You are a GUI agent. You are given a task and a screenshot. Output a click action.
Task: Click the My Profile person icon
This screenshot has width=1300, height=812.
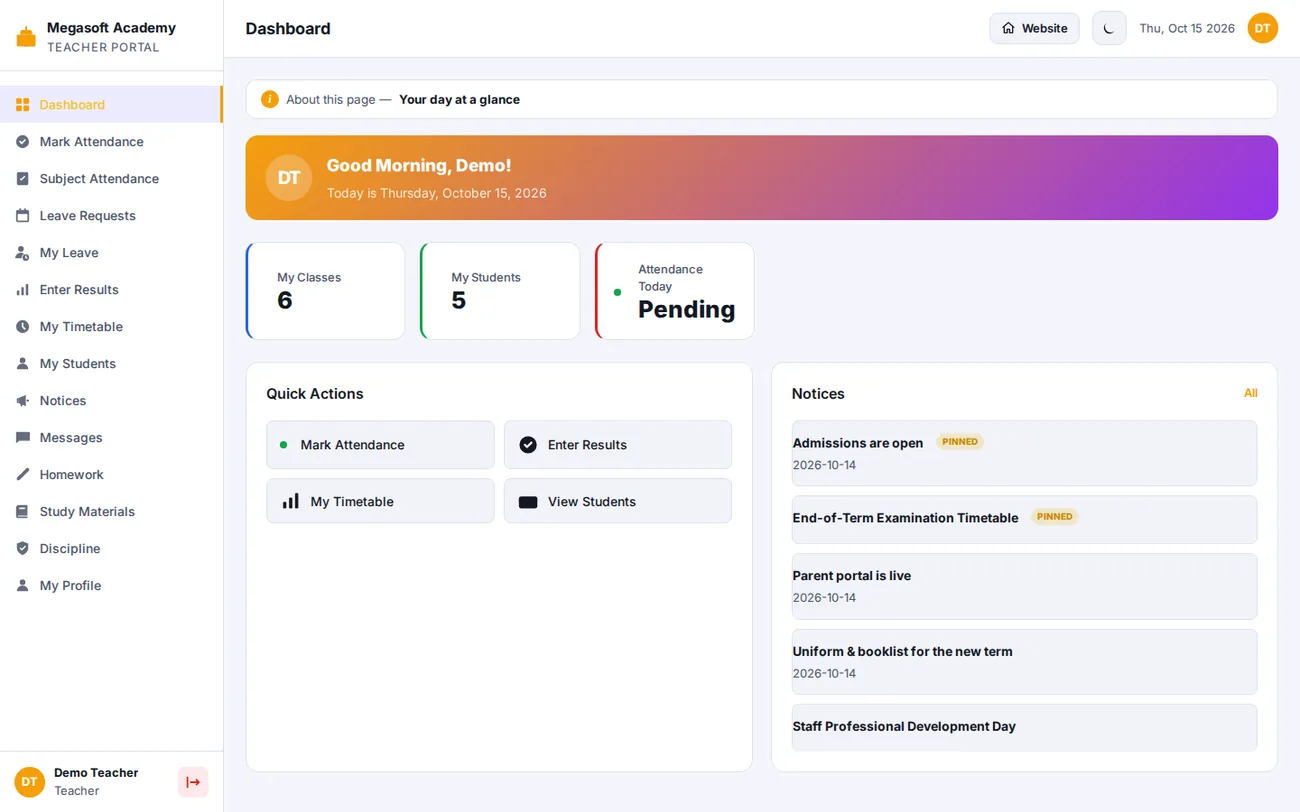point(23,586)
